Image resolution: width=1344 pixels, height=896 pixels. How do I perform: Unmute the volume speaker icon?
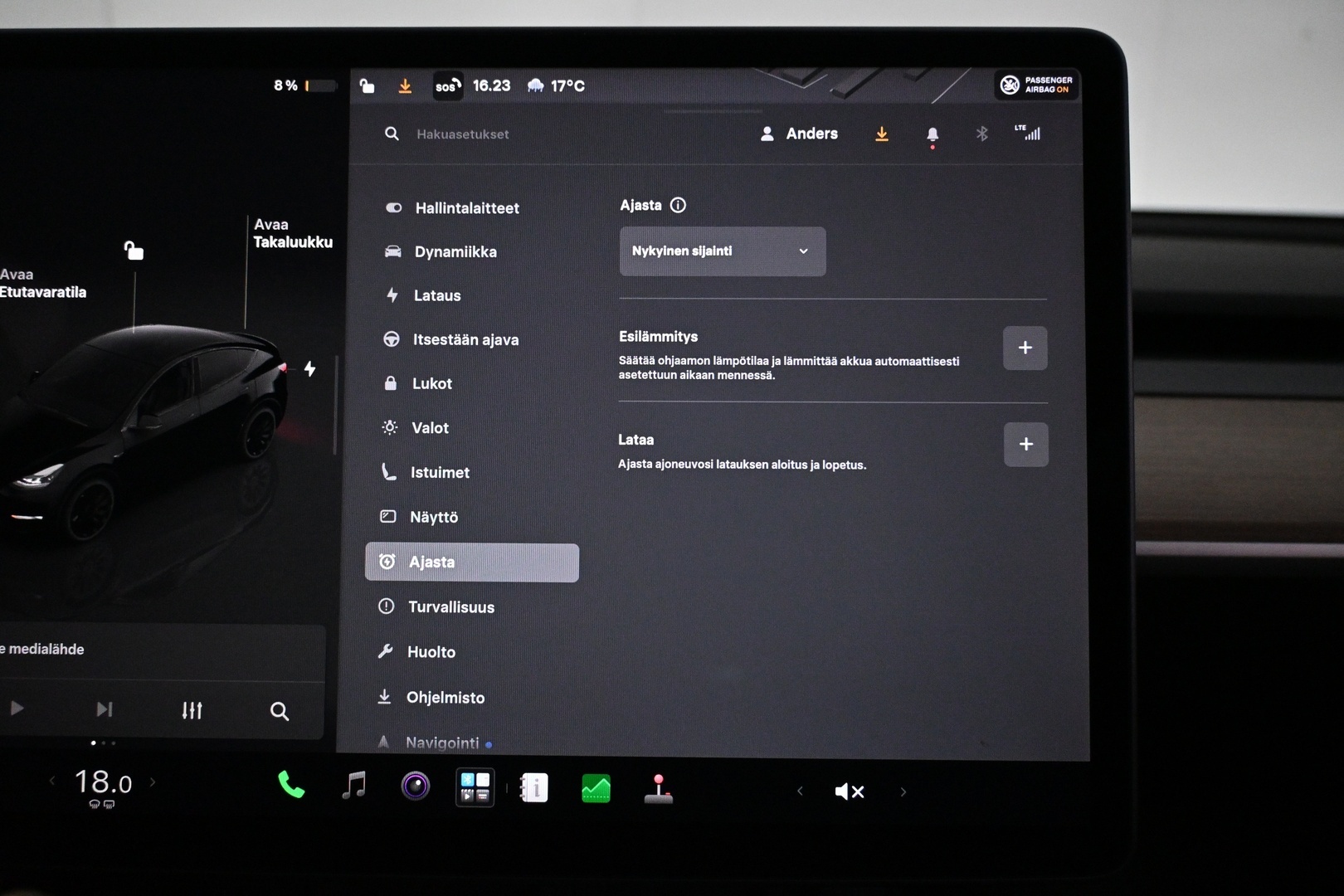pyautogui.click(x=850, y=791)
